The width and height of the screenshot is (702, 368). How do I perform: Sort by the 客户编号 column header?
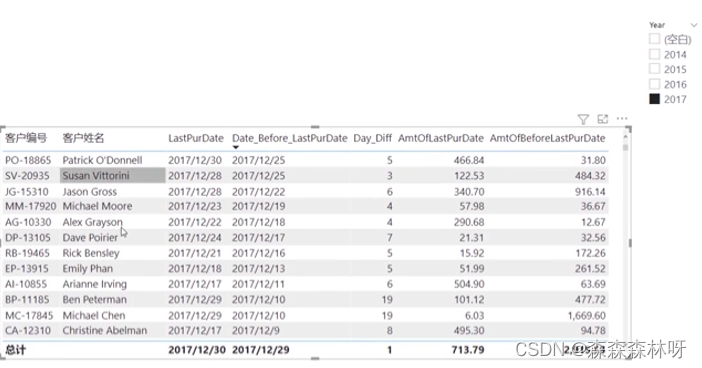click(x=26, y=138)
